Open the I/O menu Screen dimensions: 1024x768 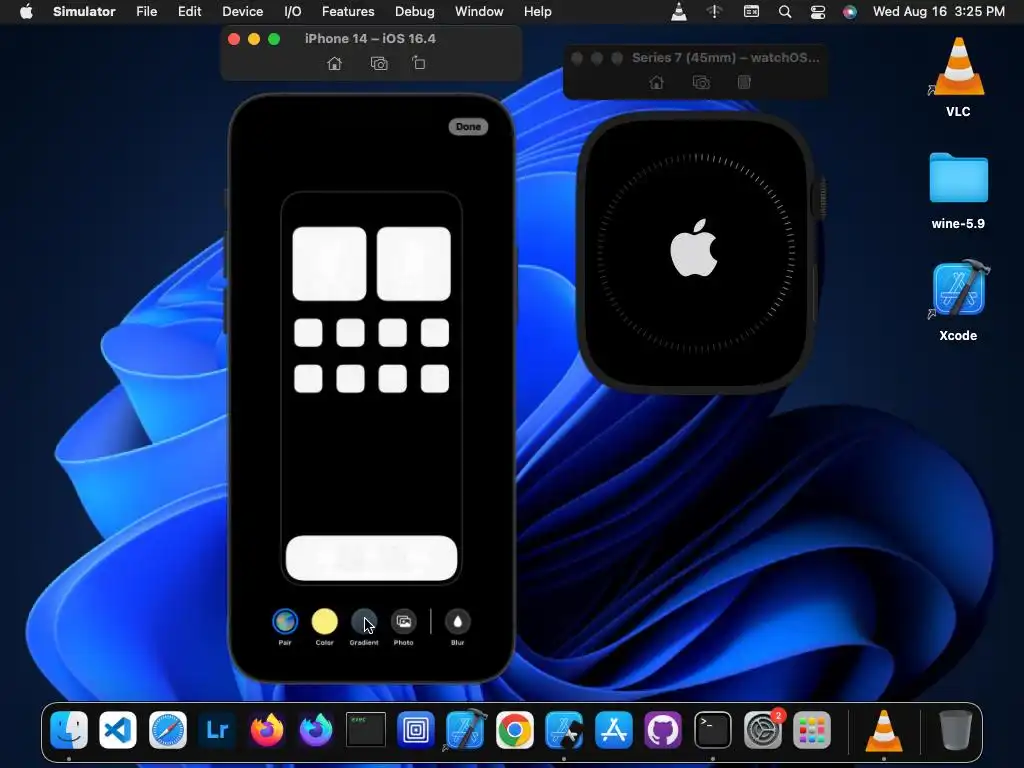[x=293, y=12]
